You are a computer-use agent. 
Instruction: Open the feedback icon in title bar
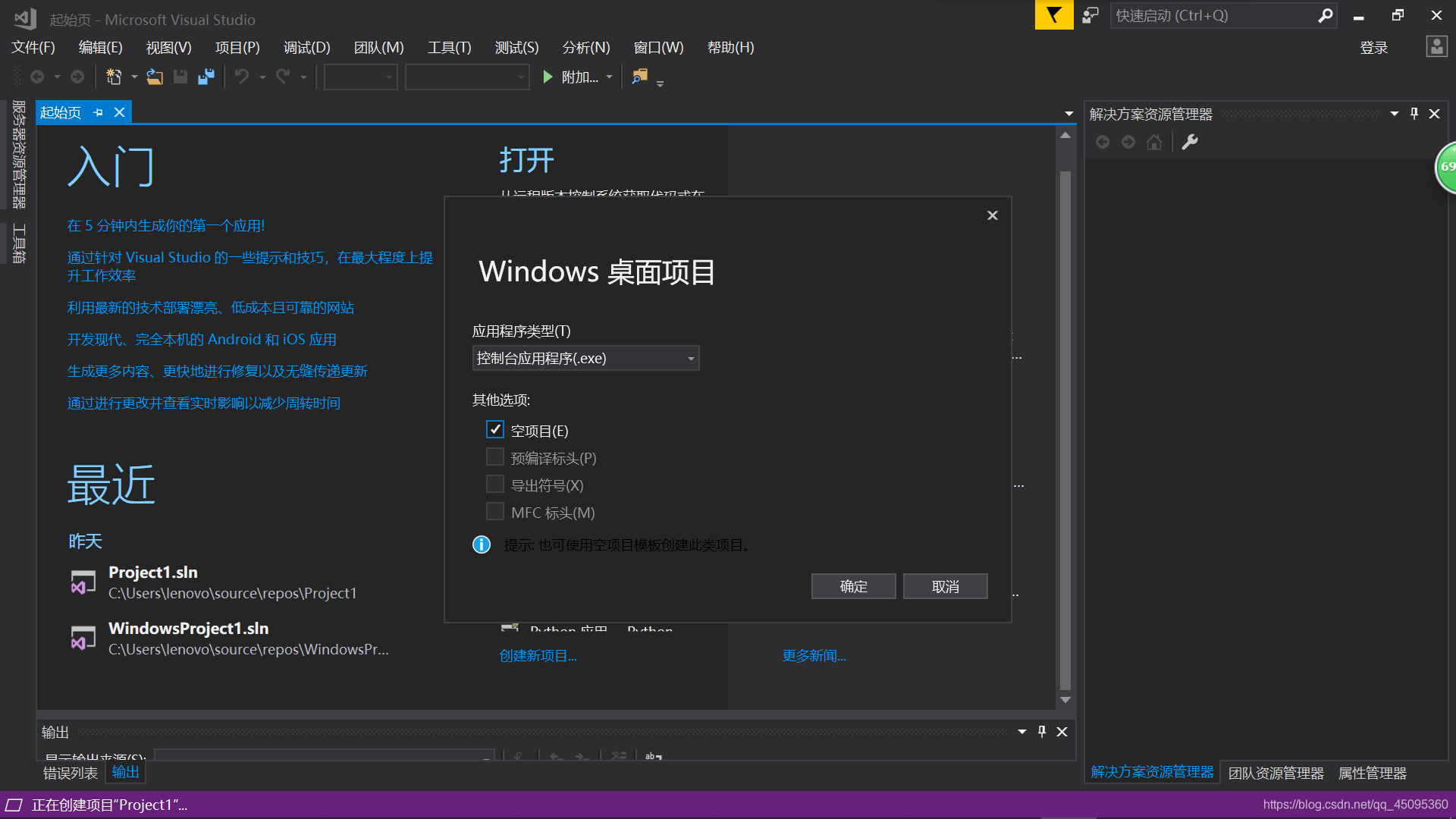(x=1090, y=15)
